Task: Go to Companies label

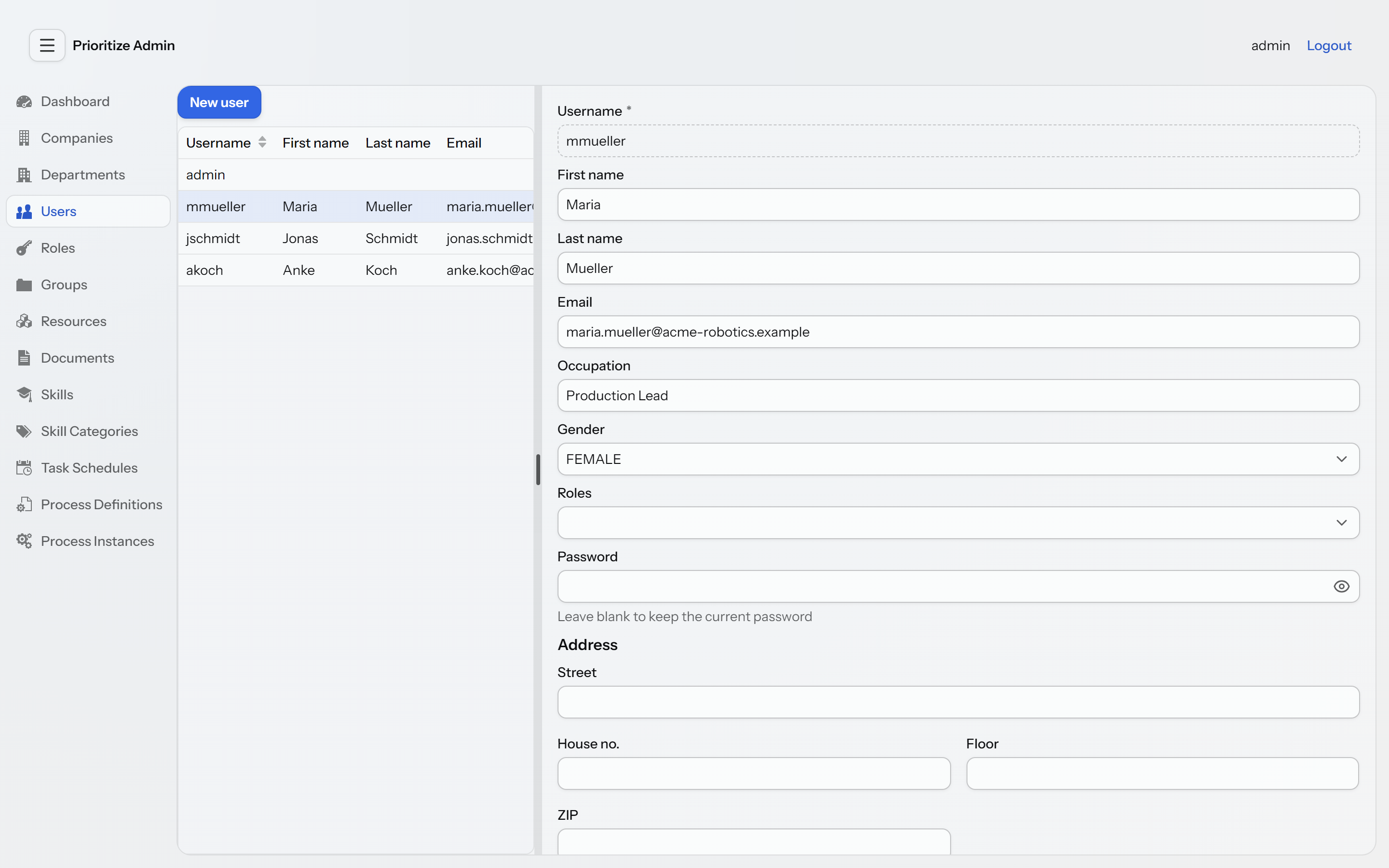Action: coord(77,138)
